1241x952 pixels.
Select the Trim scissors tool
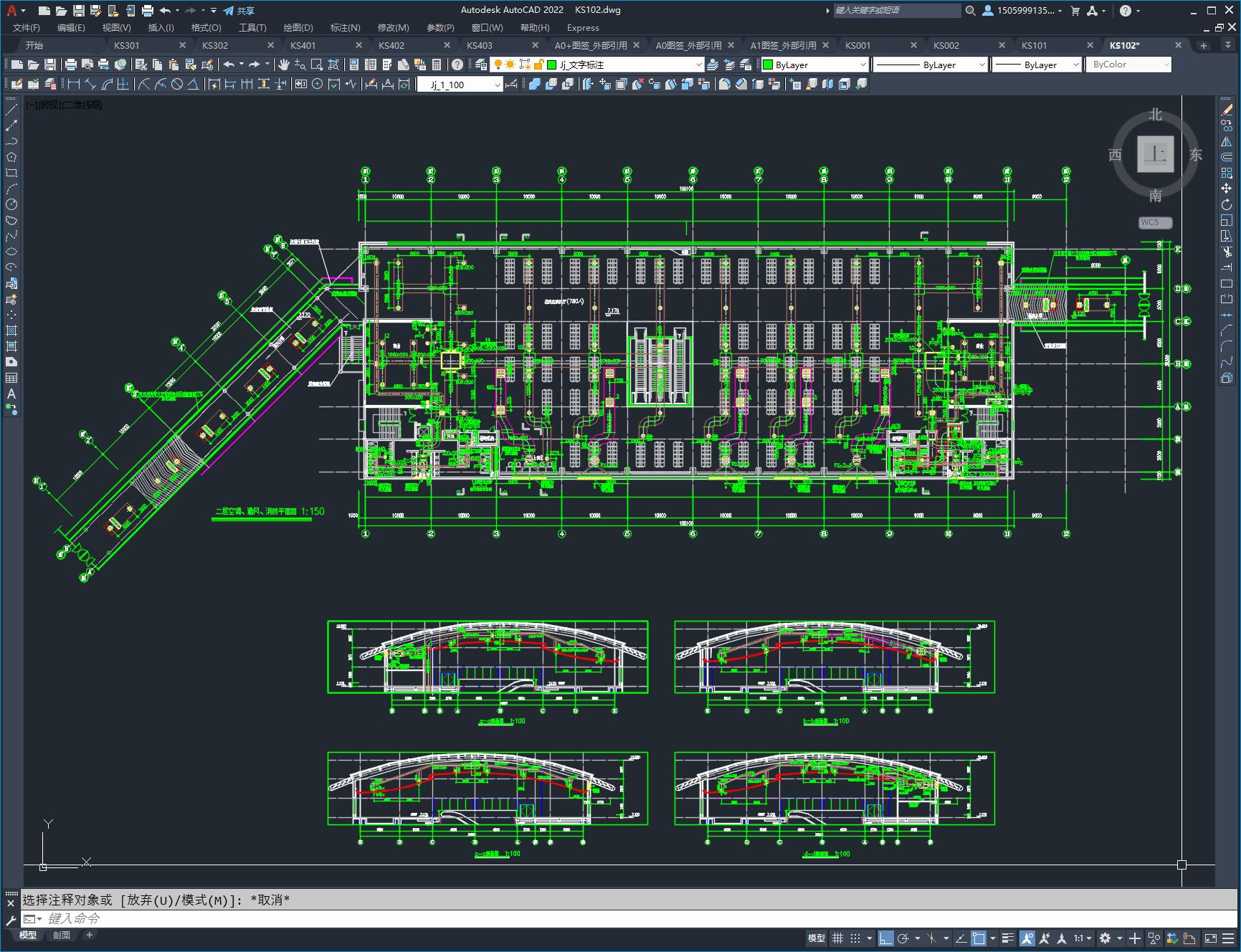[1227, 252]
